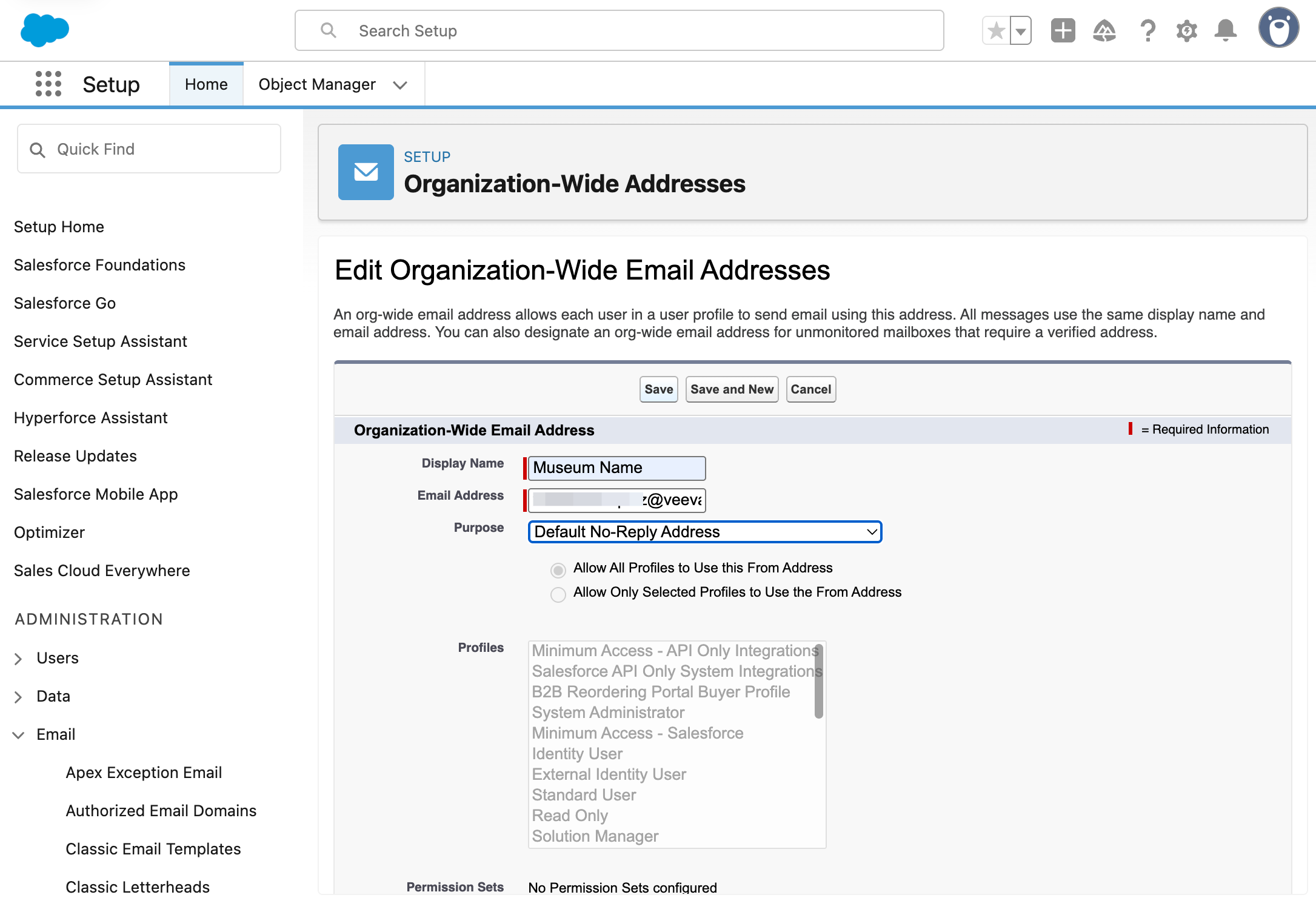Expand the Data section
The width and height of the screenshot is (1316, 909).
pos(18,697)
